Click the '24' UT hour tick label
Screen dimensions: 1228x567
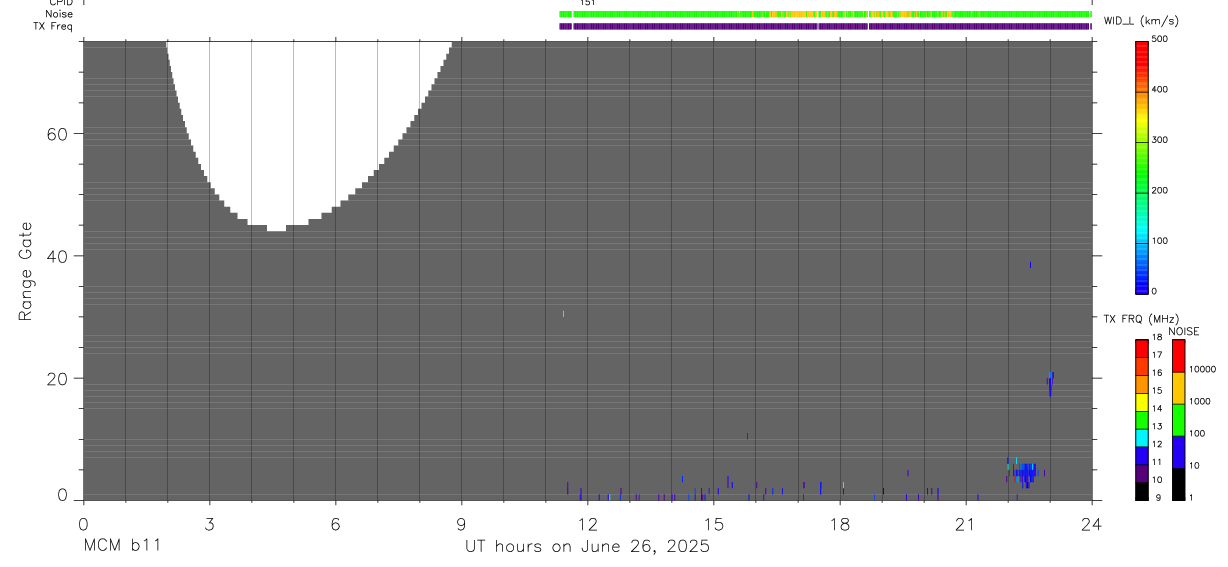tap(1091, 524)
